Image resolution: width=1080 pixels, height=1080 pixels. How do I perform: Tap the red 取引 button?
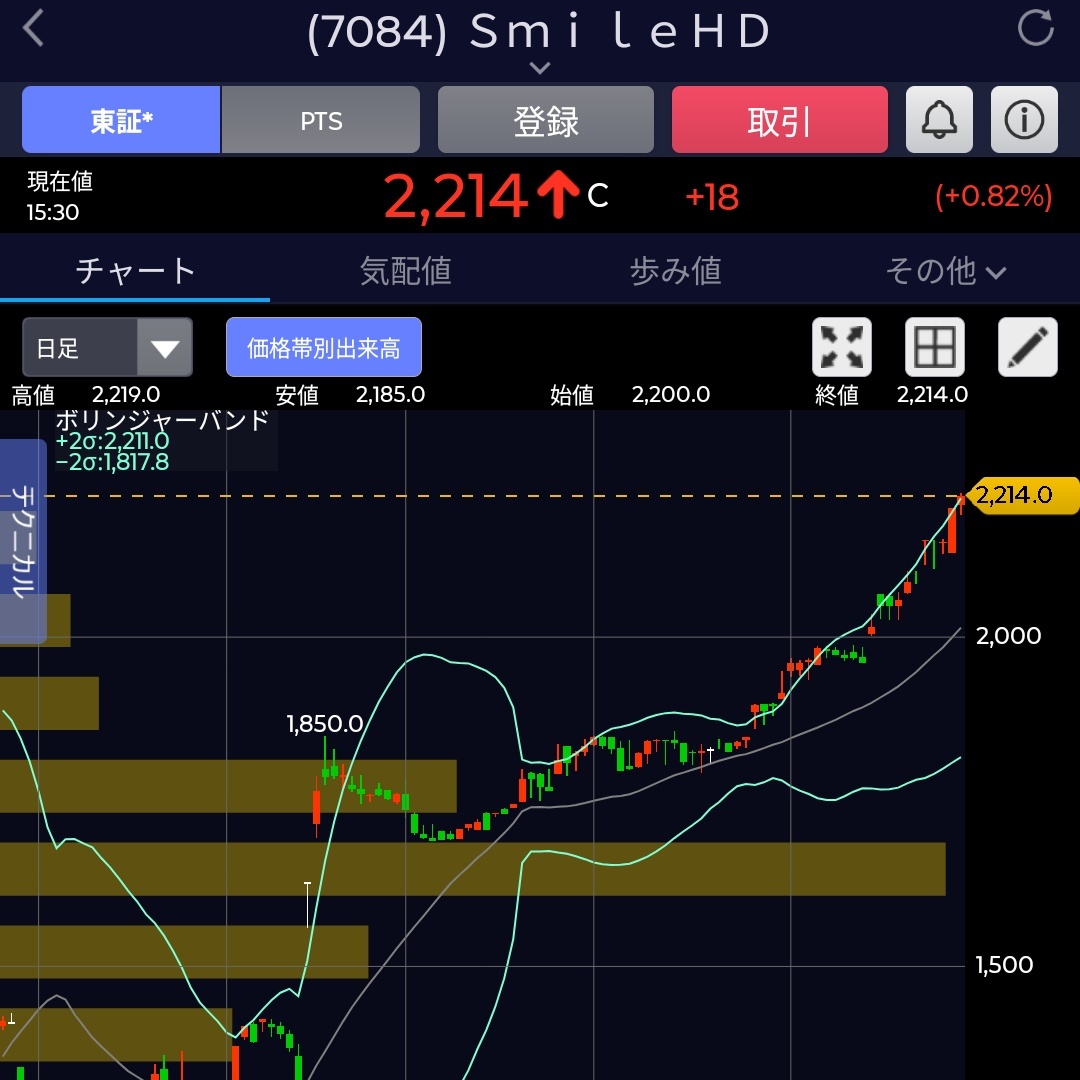click(780, 120)
